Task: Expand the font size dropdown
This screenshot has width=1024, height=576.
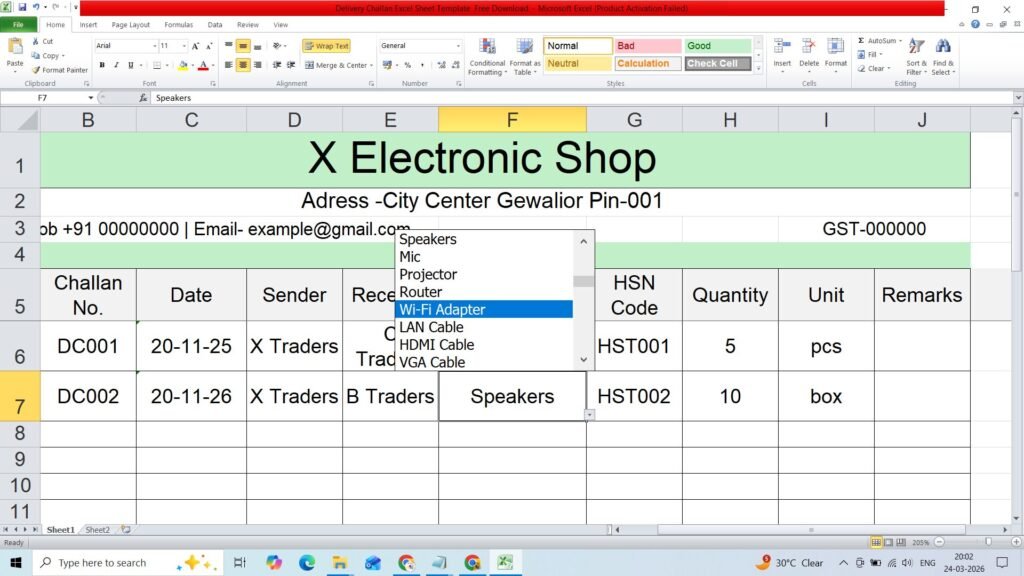Action: point(184,46)
